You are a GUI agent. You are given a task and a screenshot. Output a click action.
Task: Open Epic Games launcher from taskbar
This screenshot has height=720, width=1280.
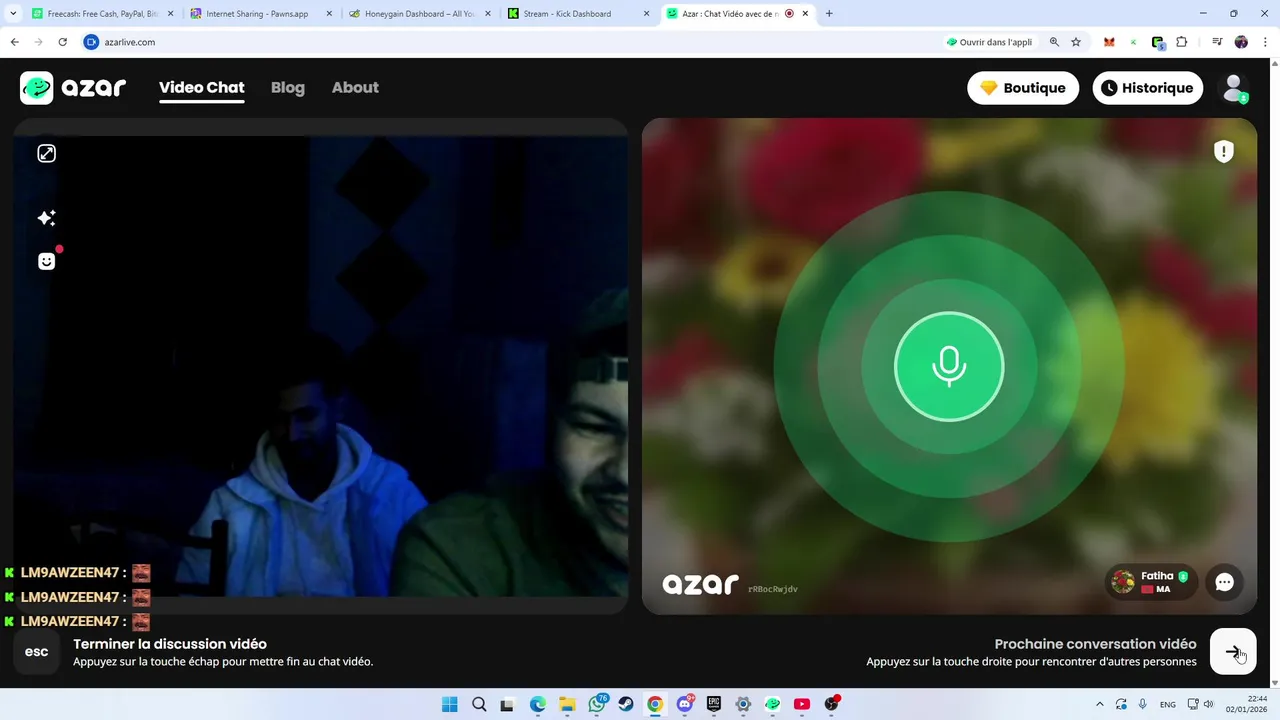tap(714, 704)
